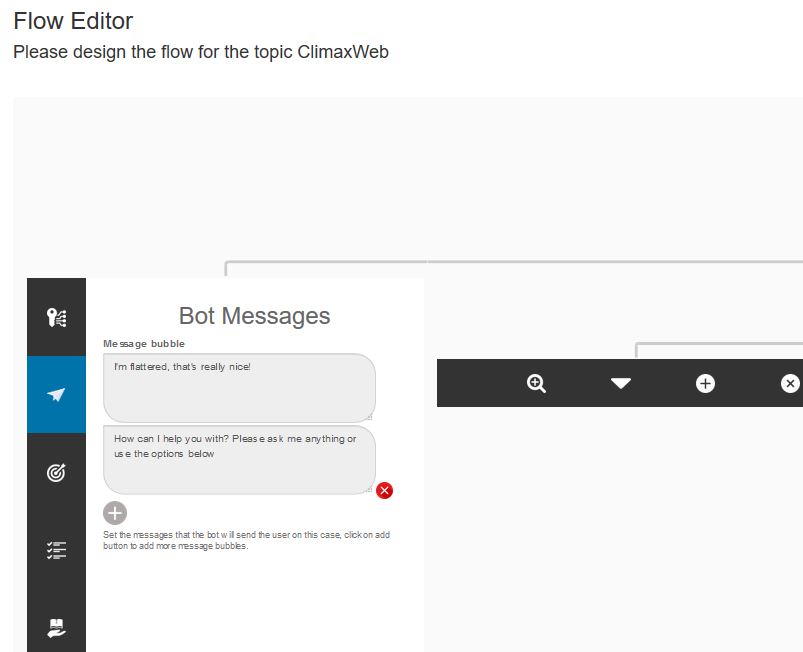Add child node with plus icon in dark toolbar

[x=705, y=383]
